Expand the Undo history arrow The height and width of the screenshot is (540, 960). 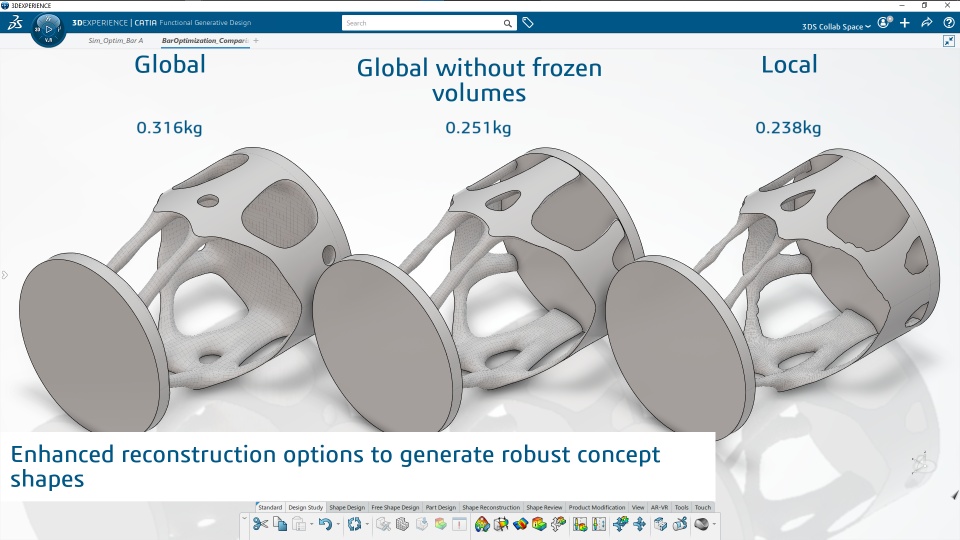[x=338, y=524]
